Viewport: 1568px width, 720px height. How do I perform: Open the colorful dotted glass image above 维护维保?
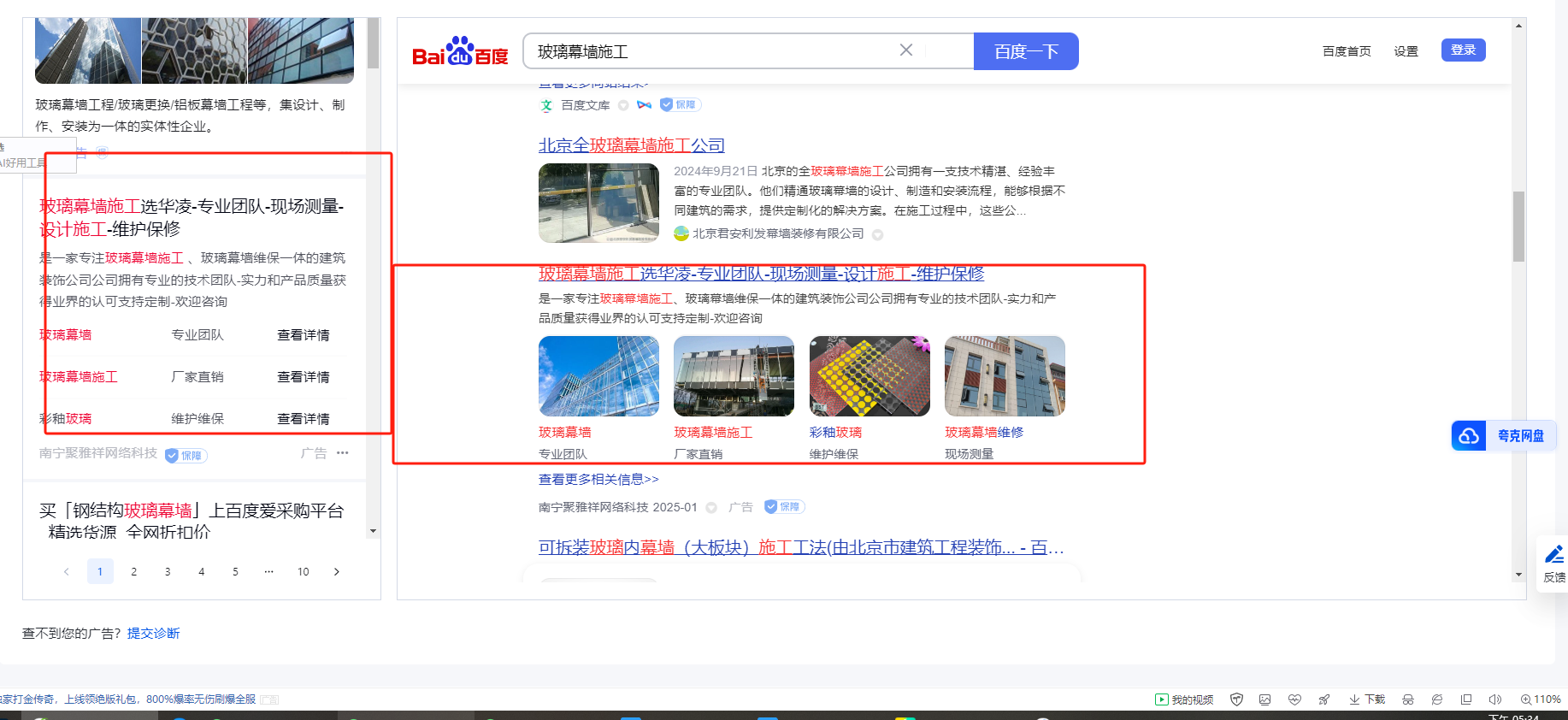point(869,376)
